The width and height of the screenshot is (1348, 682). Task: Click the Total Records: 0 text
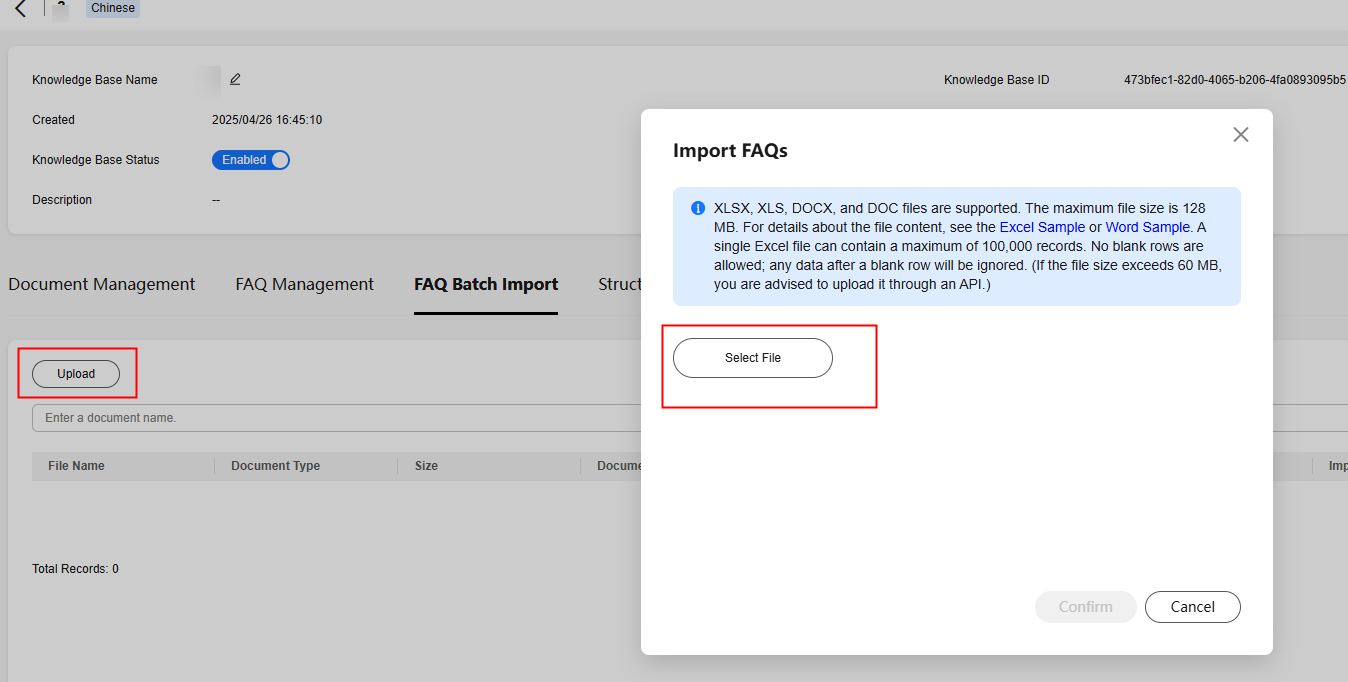click(75, 569)
